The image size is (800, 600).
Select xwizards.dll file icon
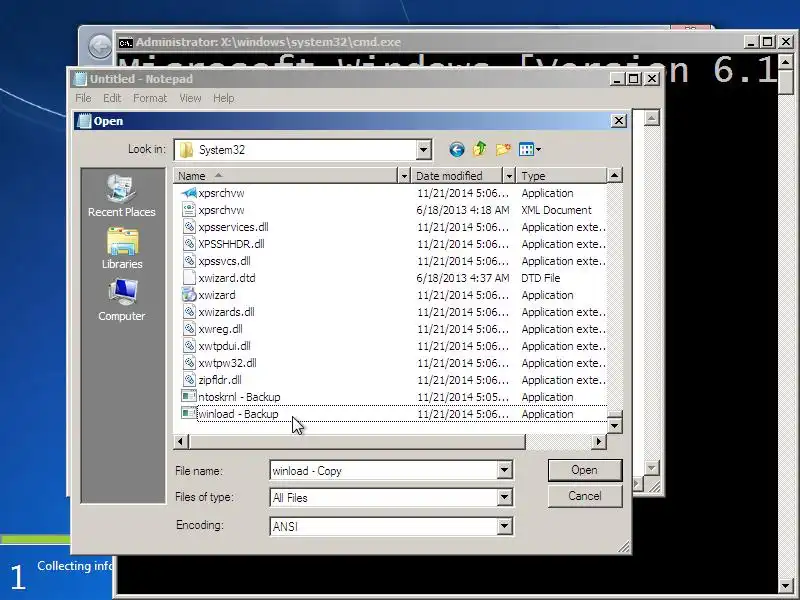[189, 312]
